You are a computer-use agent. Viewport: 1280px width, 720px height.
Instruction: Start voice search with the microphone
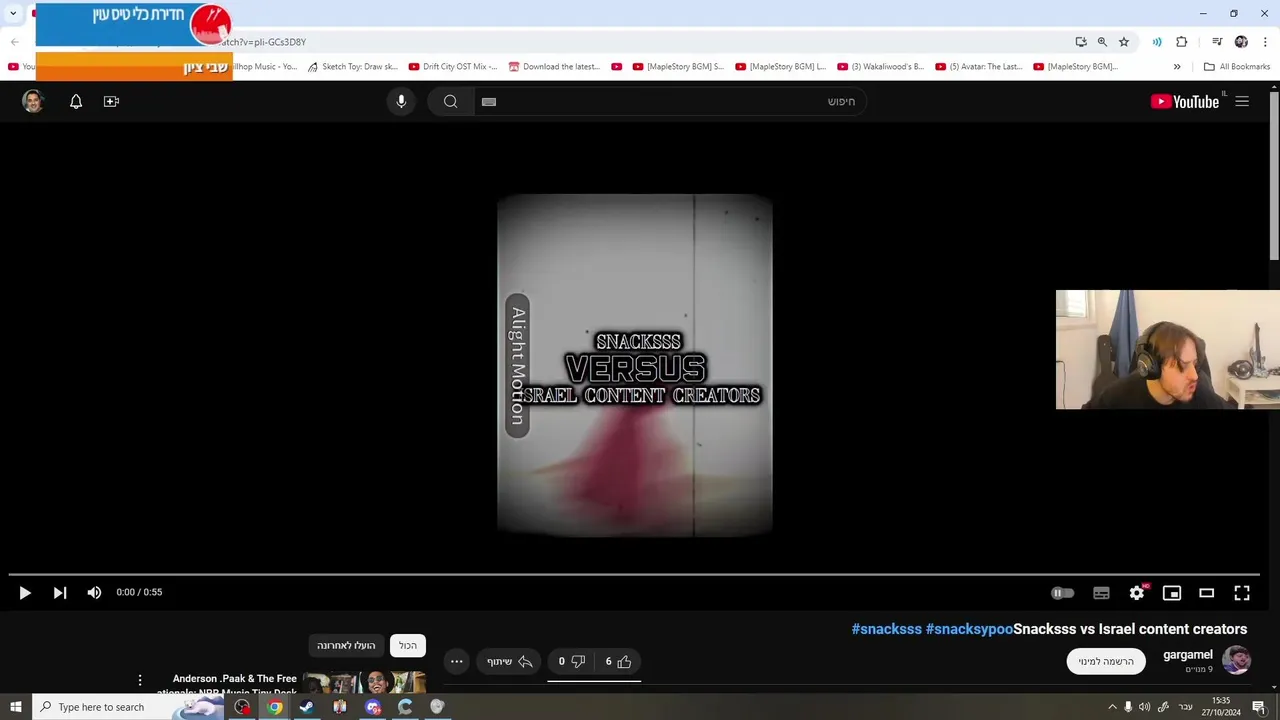401,101
